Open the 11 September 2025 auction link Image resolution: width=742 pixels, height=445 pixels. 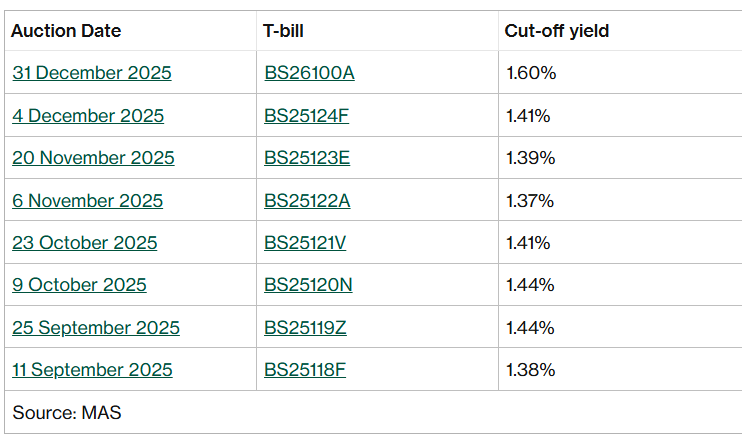[92, 370]
